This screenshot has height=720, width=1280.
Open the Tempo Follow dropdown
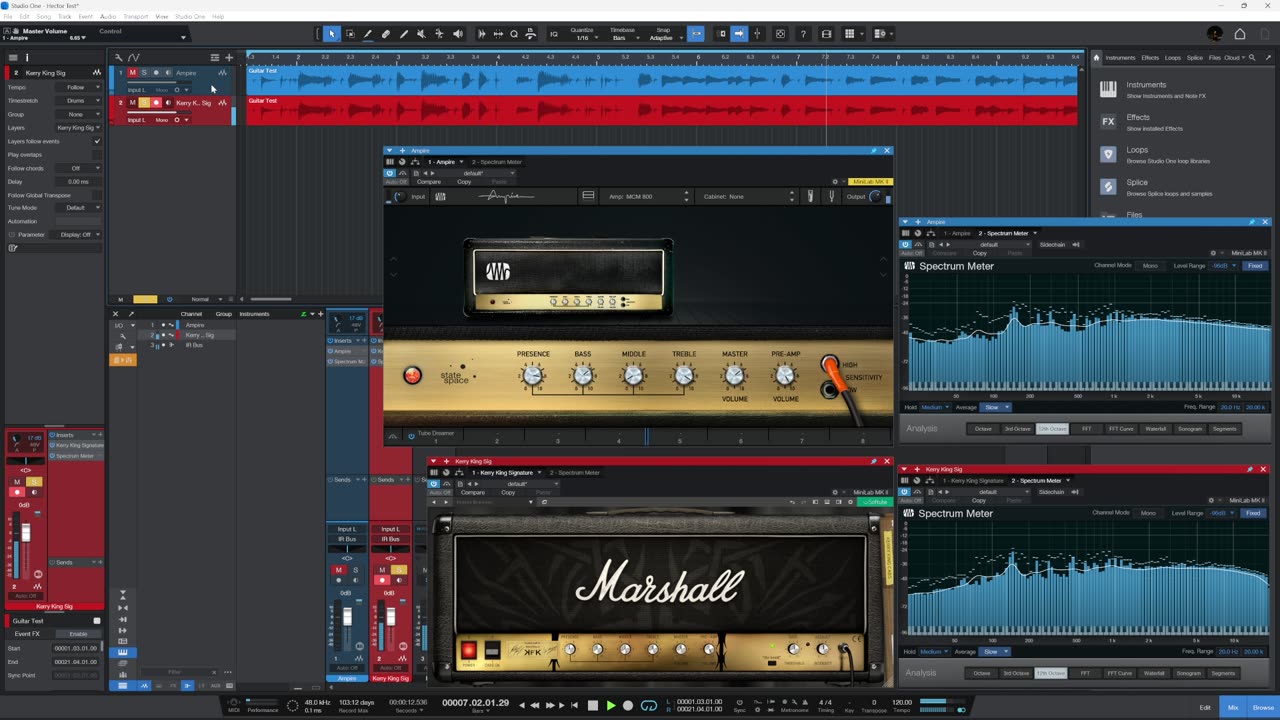(78, 87)
